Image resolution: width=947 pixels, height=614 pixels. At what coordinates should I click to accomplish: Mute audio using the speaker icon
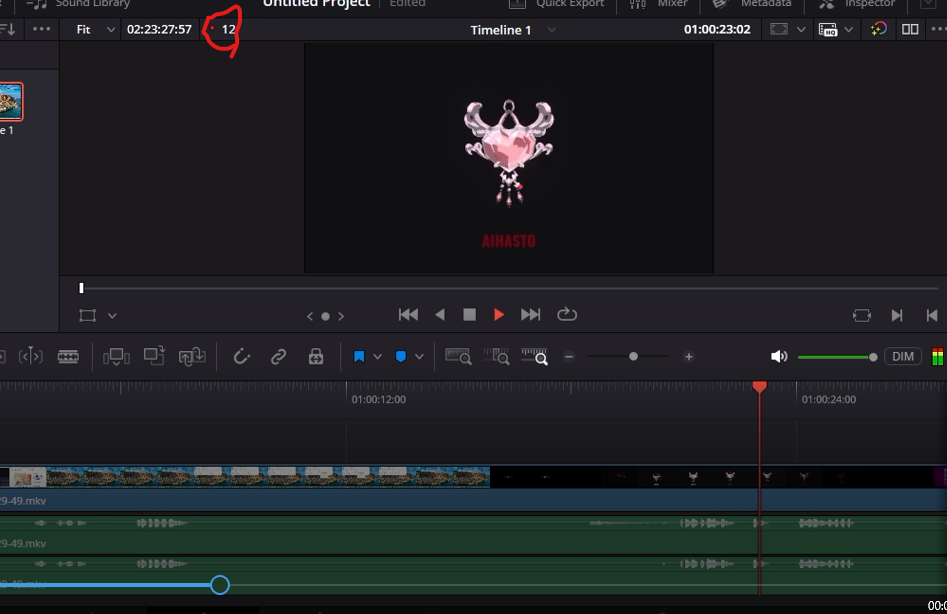coord(779,357)
